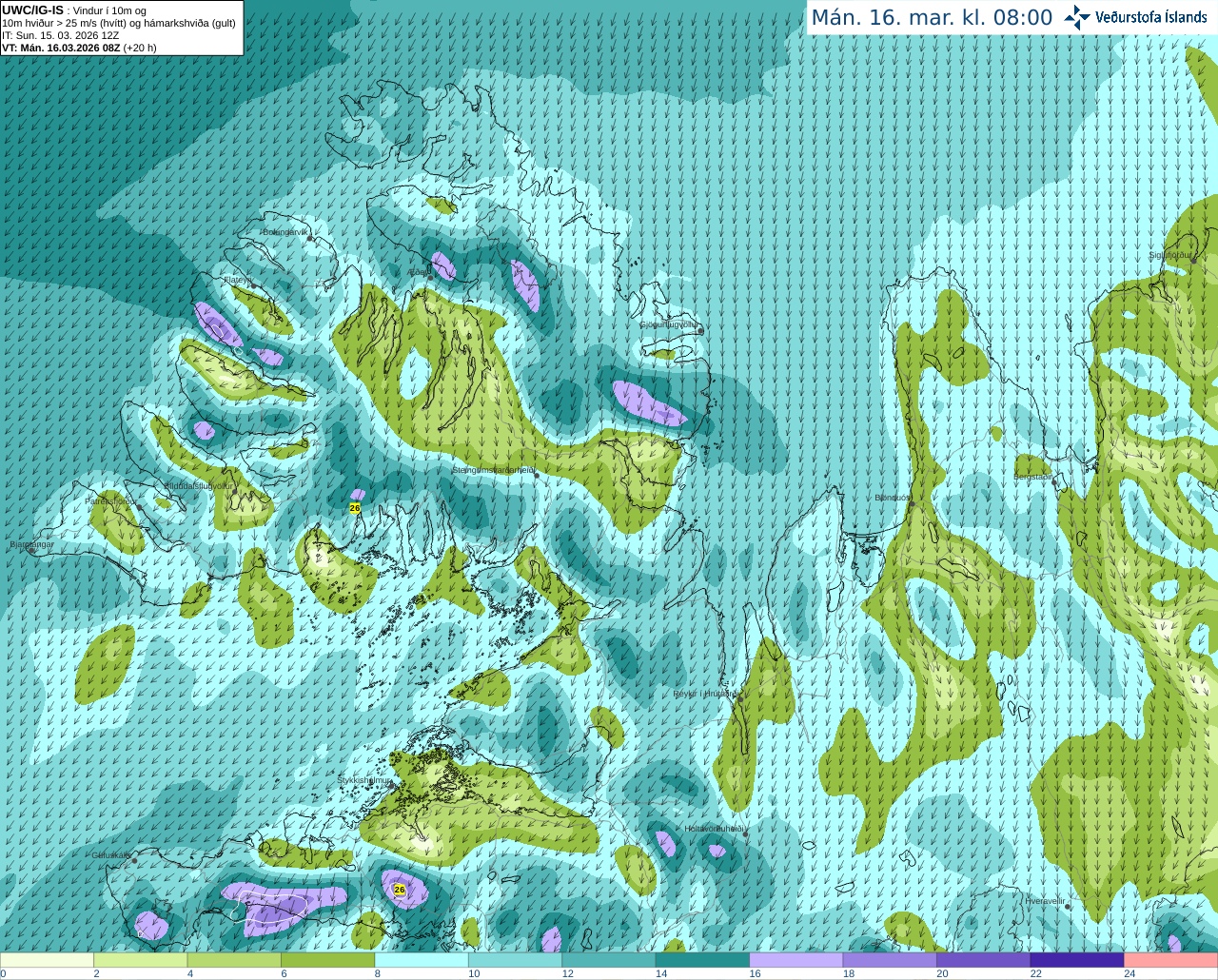1218x980 pixels.
Task: Click the pale yellow 0–2 legend swatch
Action: point(47,960)
